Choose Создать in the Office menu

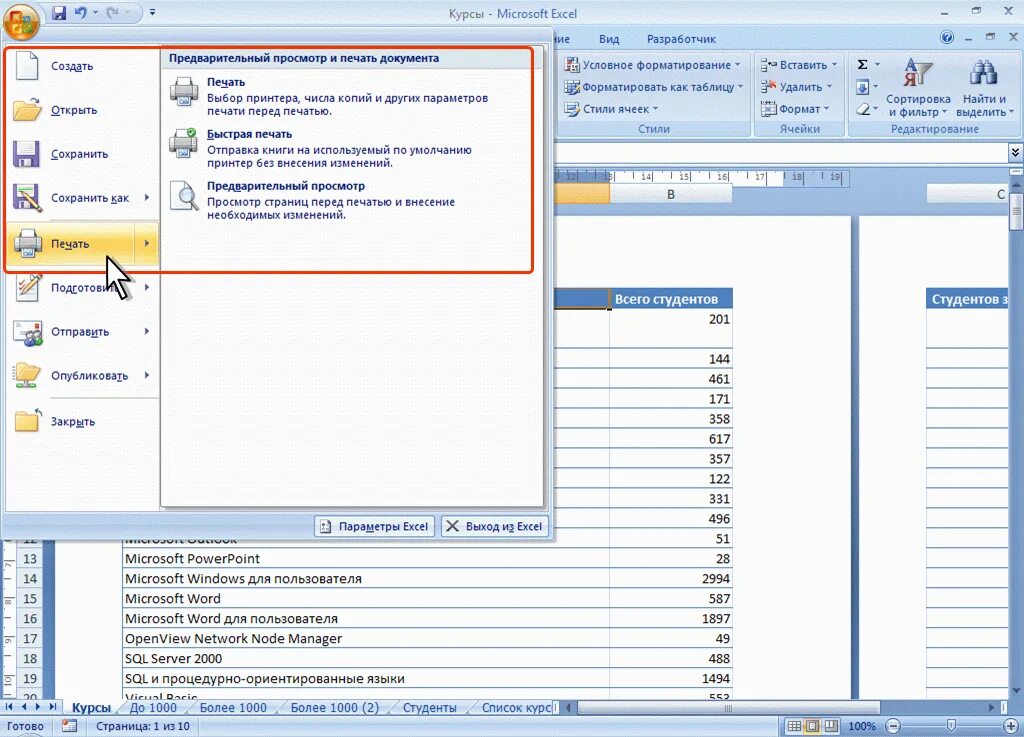pos(82,66)
